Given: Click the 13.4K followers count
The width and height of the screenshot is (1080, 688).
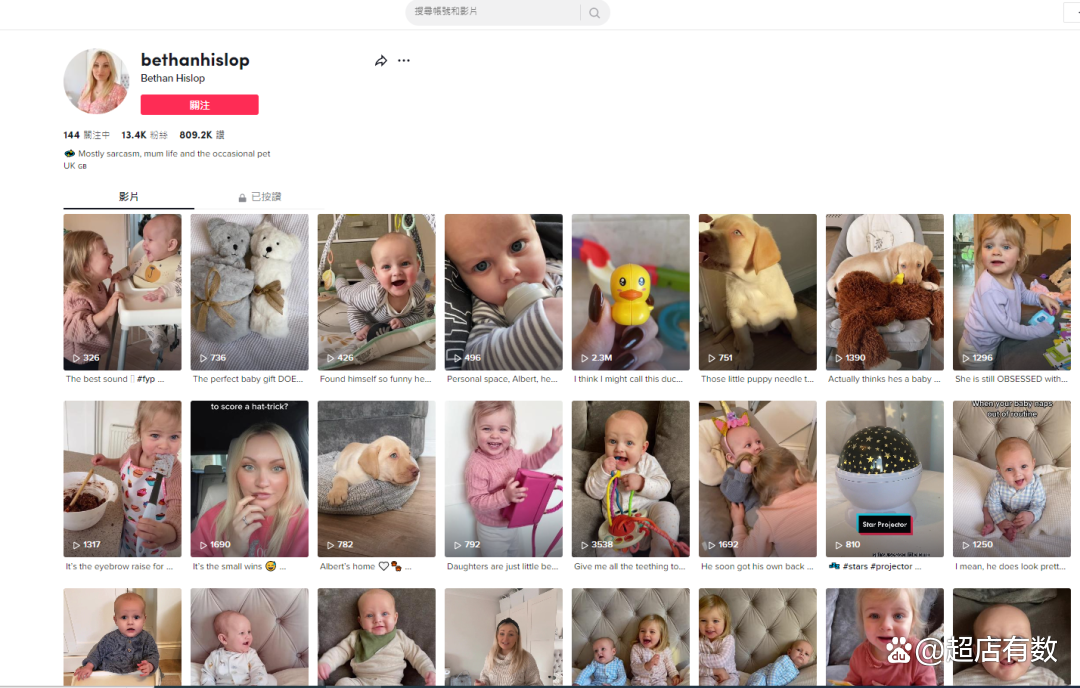Looking at the screenshot, I should coord(145,135).
